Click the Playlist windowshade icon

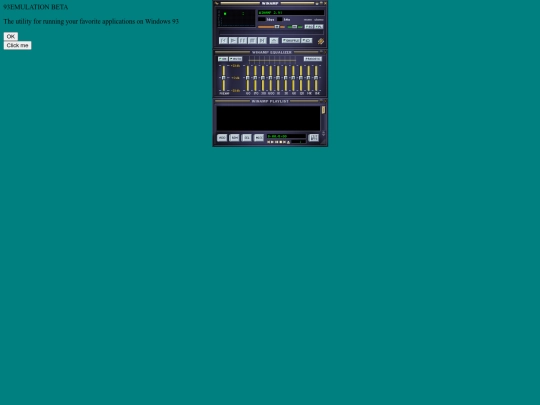(321, 101)
